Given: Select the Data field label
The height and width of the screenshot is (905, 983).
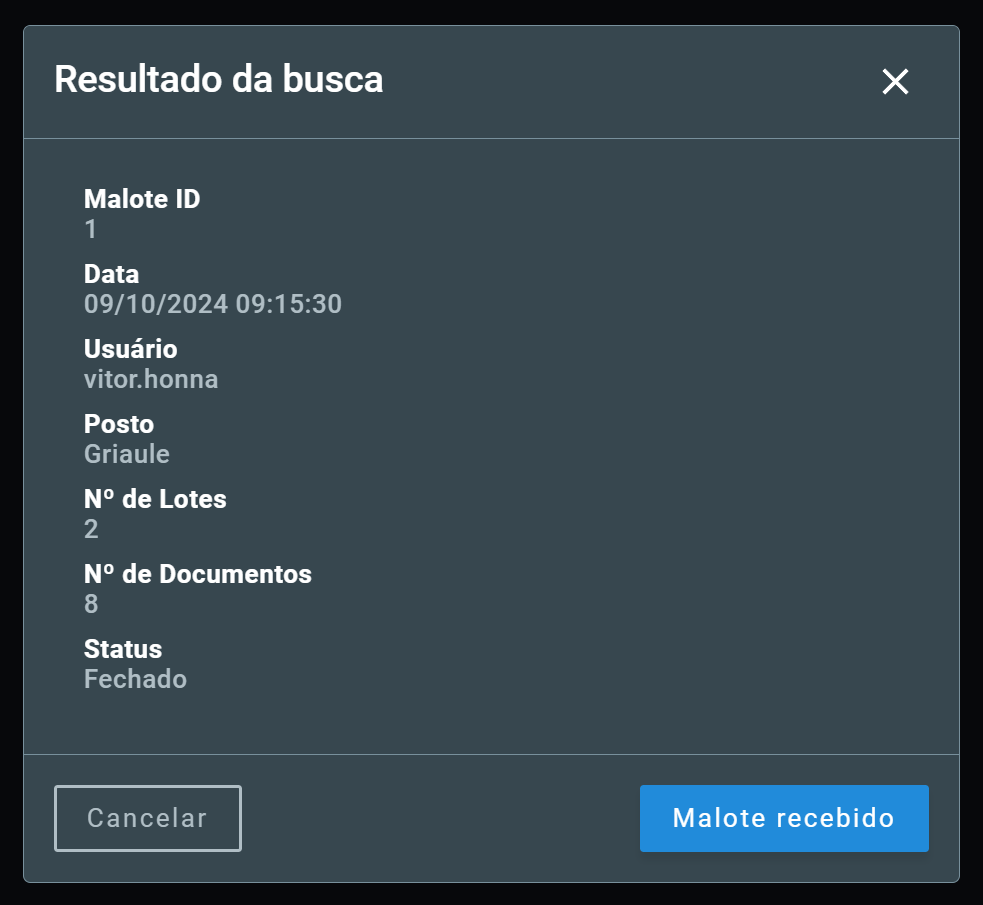Looking at the screenshot, I should pyautogui.click(x=112, y=274).
